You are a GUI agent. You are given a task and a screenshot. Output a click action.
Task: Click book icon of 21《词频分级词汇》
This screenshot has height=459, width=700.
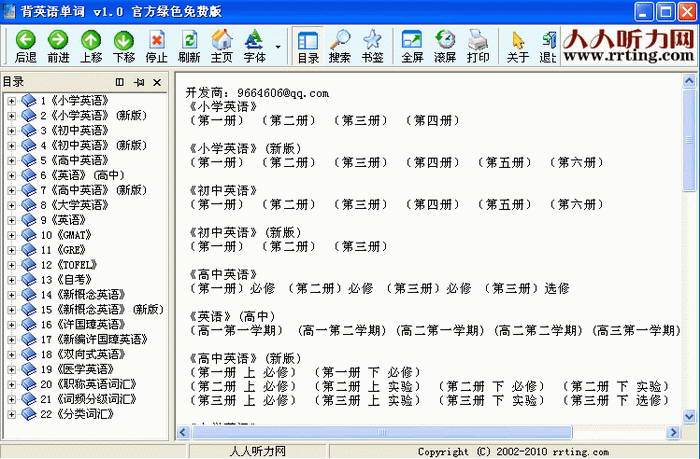point(29,399)
